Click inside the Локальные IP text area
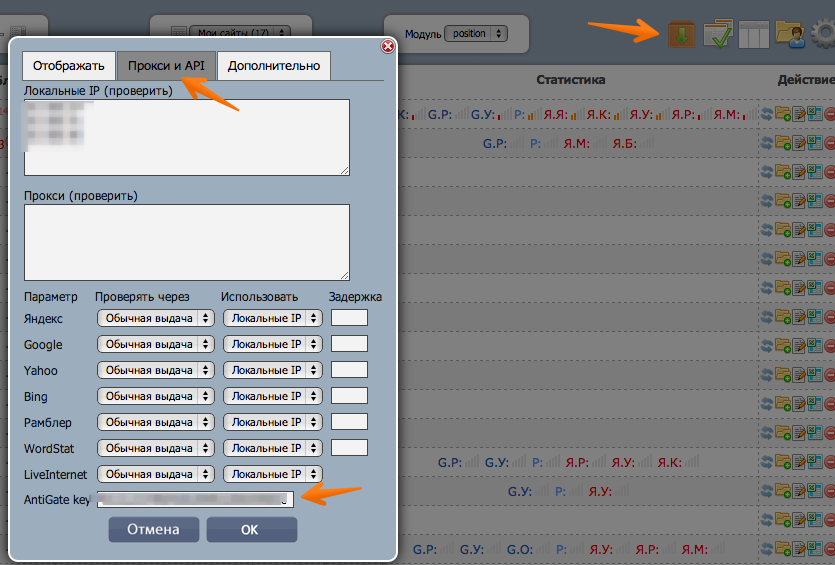This screenshot has width=835, height=565. [x=187, y=137]
